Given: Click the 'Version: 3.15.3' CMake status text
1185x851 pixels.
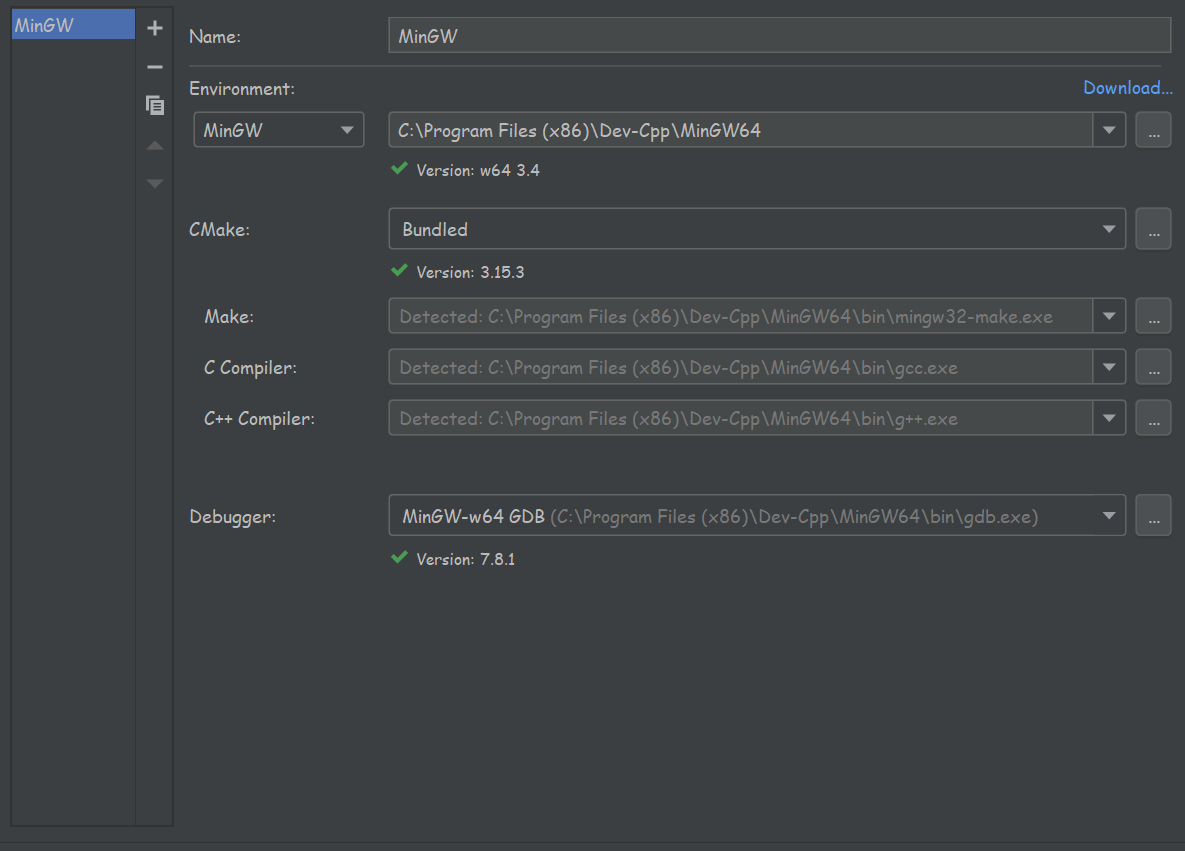Looking at the screenshot, I should click(470, 272).
